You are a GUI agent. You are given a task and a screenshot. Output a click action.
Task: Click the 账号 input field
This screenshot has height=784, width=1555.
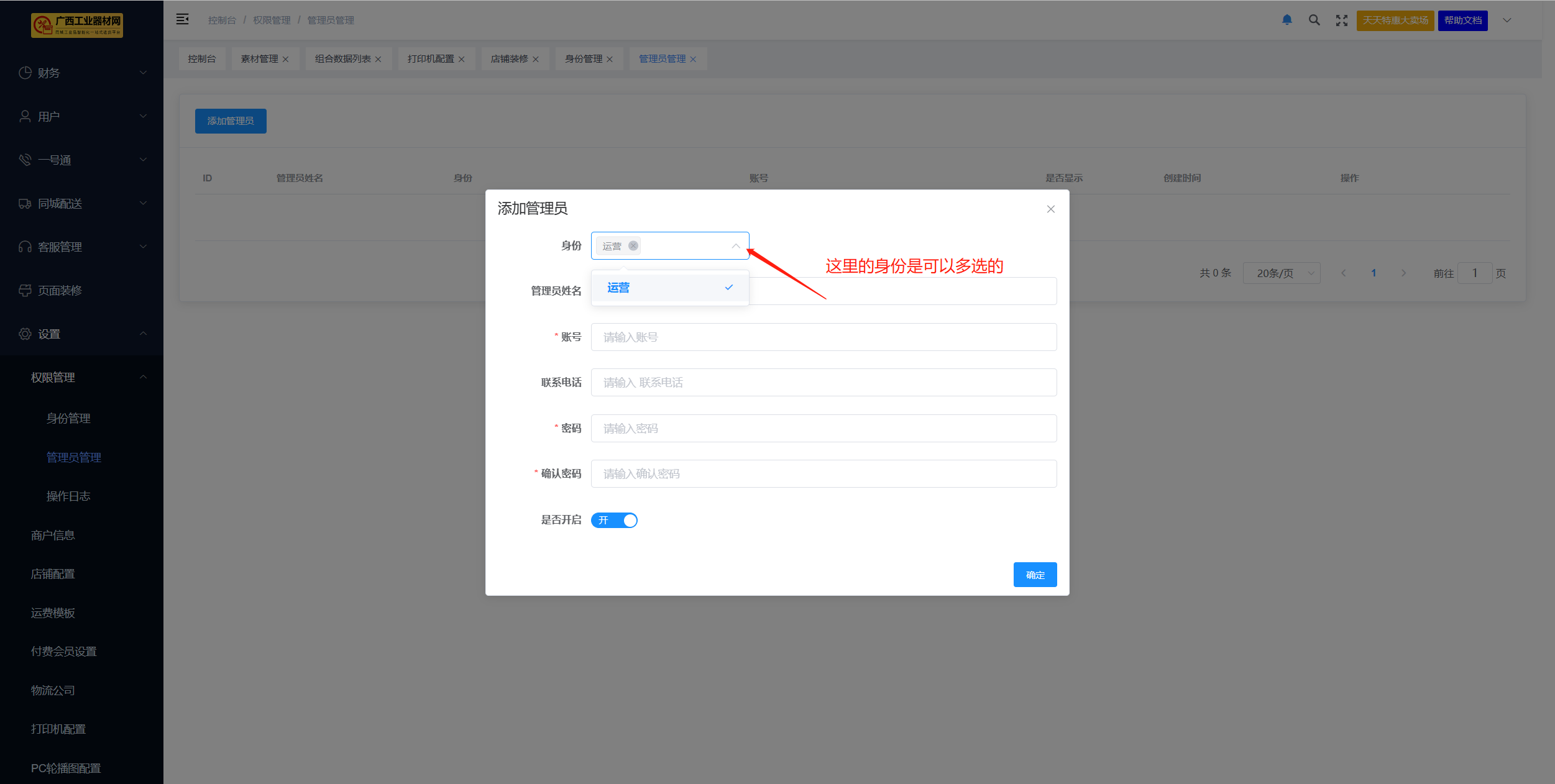point(823,337)
